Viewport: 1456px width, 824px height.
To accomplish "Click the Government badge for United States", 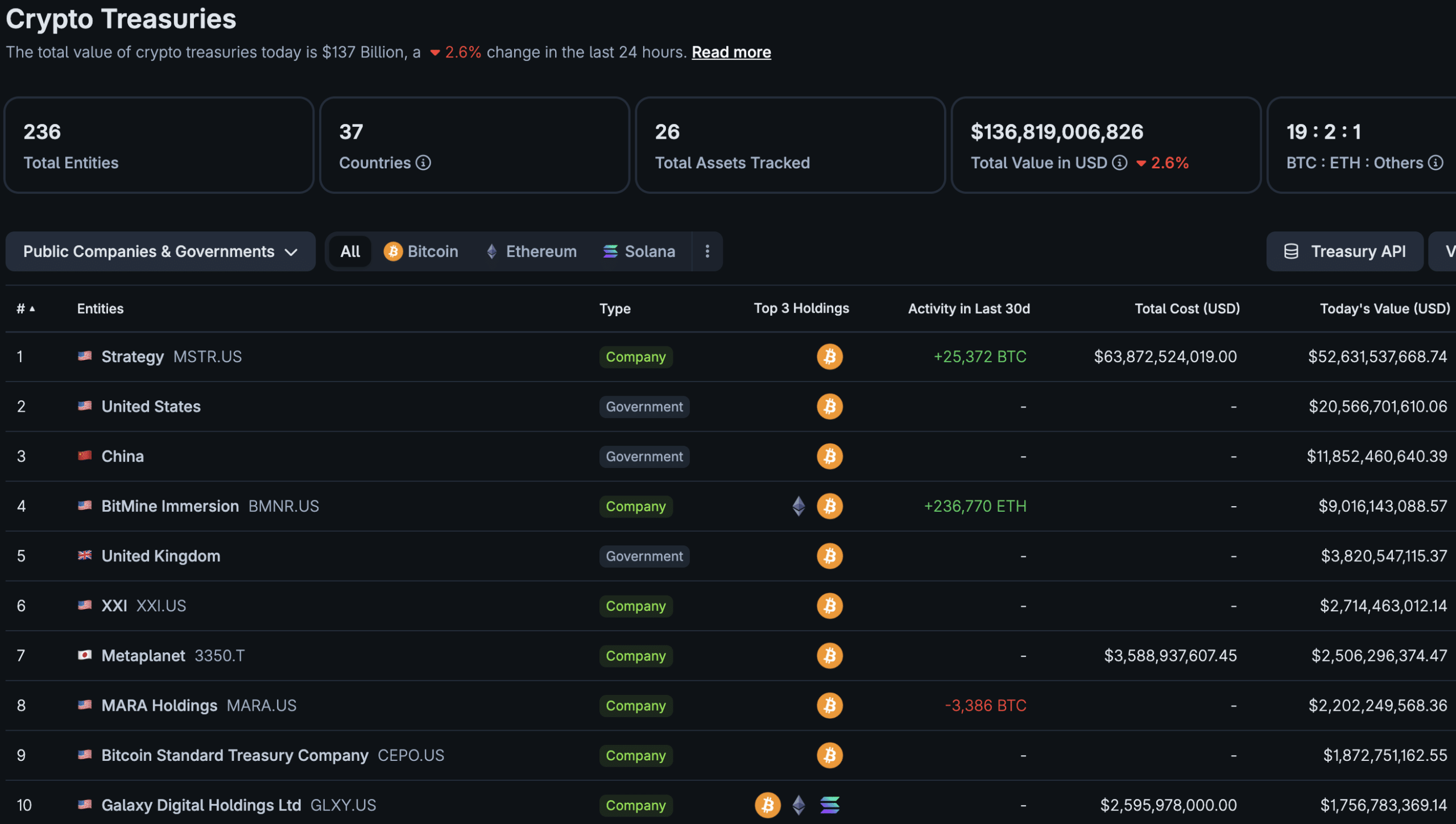I will coord(644,407).
